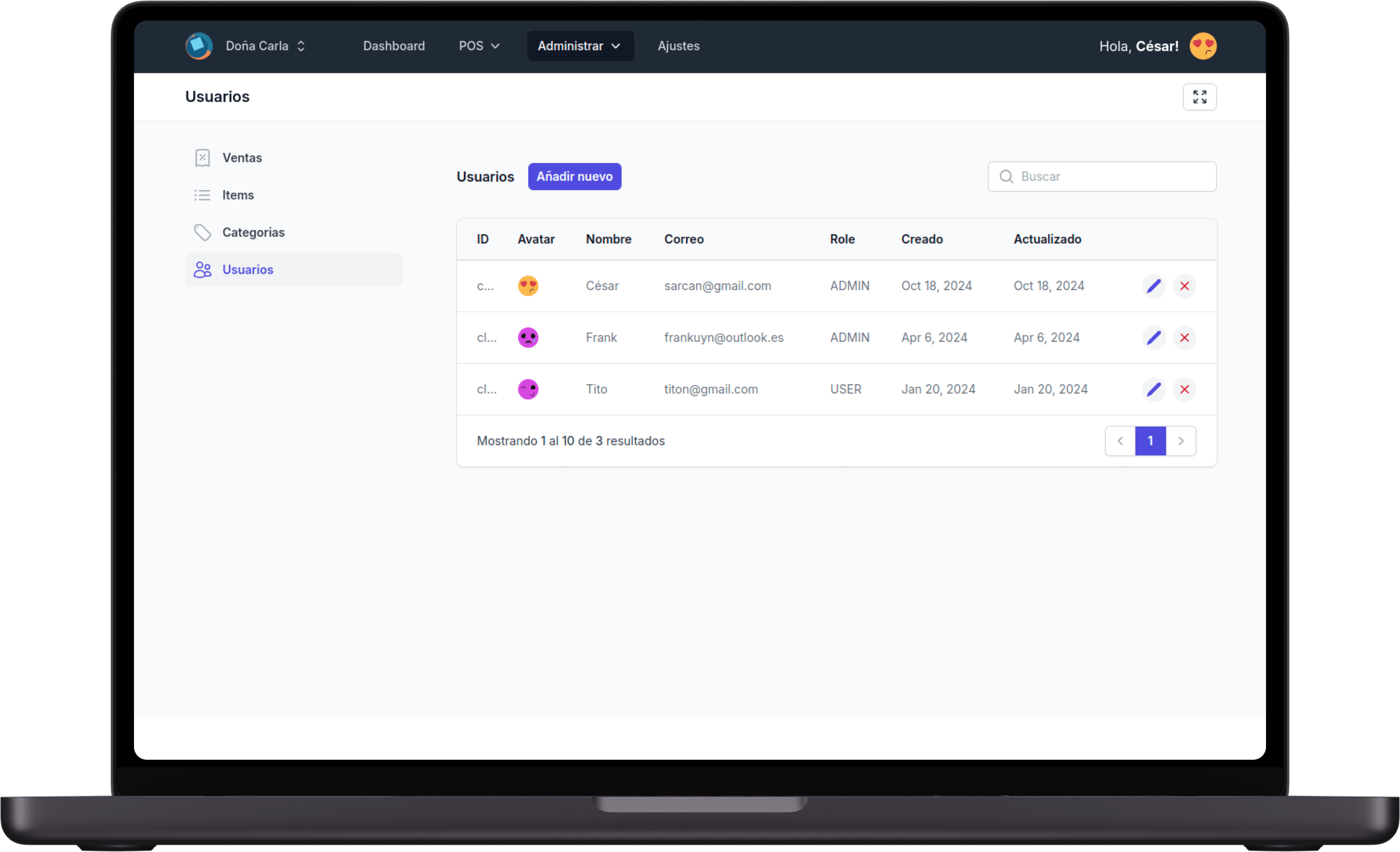Go to the Dashboard menu item

pyautogui.click(x=394, y=46)
